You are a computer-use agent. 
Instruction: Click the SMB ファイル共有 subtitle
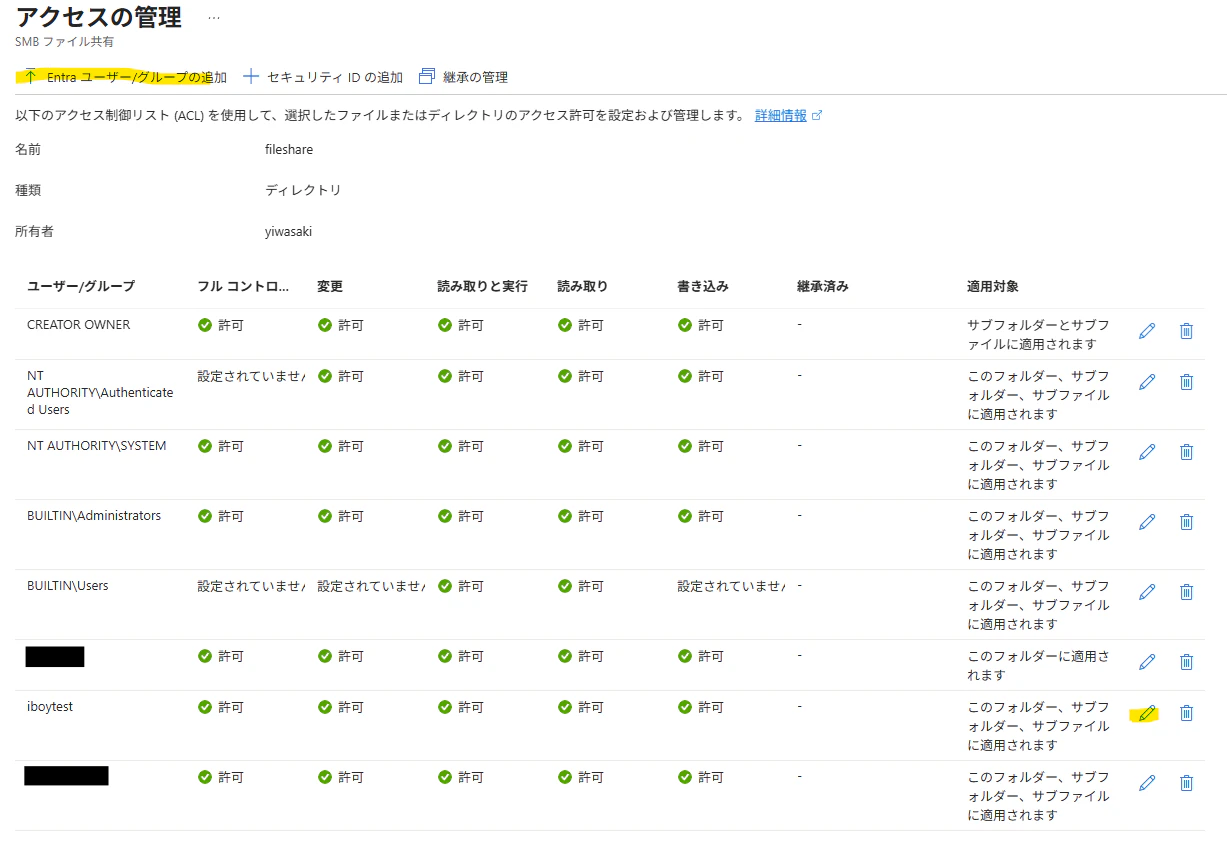(64, 42)
